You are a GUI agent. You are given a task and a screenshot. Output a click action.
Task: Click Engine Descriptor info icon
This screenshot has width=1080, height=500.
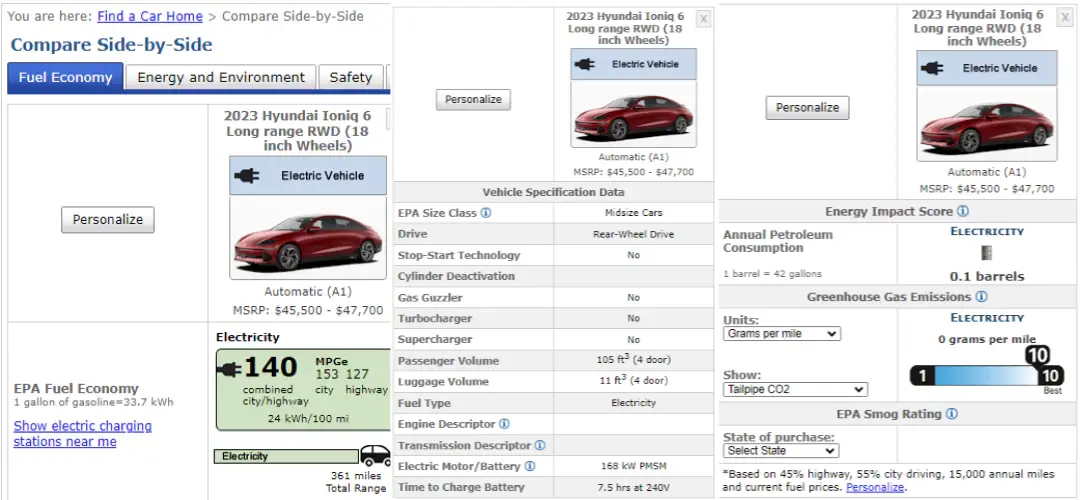(x=504, y=424)
